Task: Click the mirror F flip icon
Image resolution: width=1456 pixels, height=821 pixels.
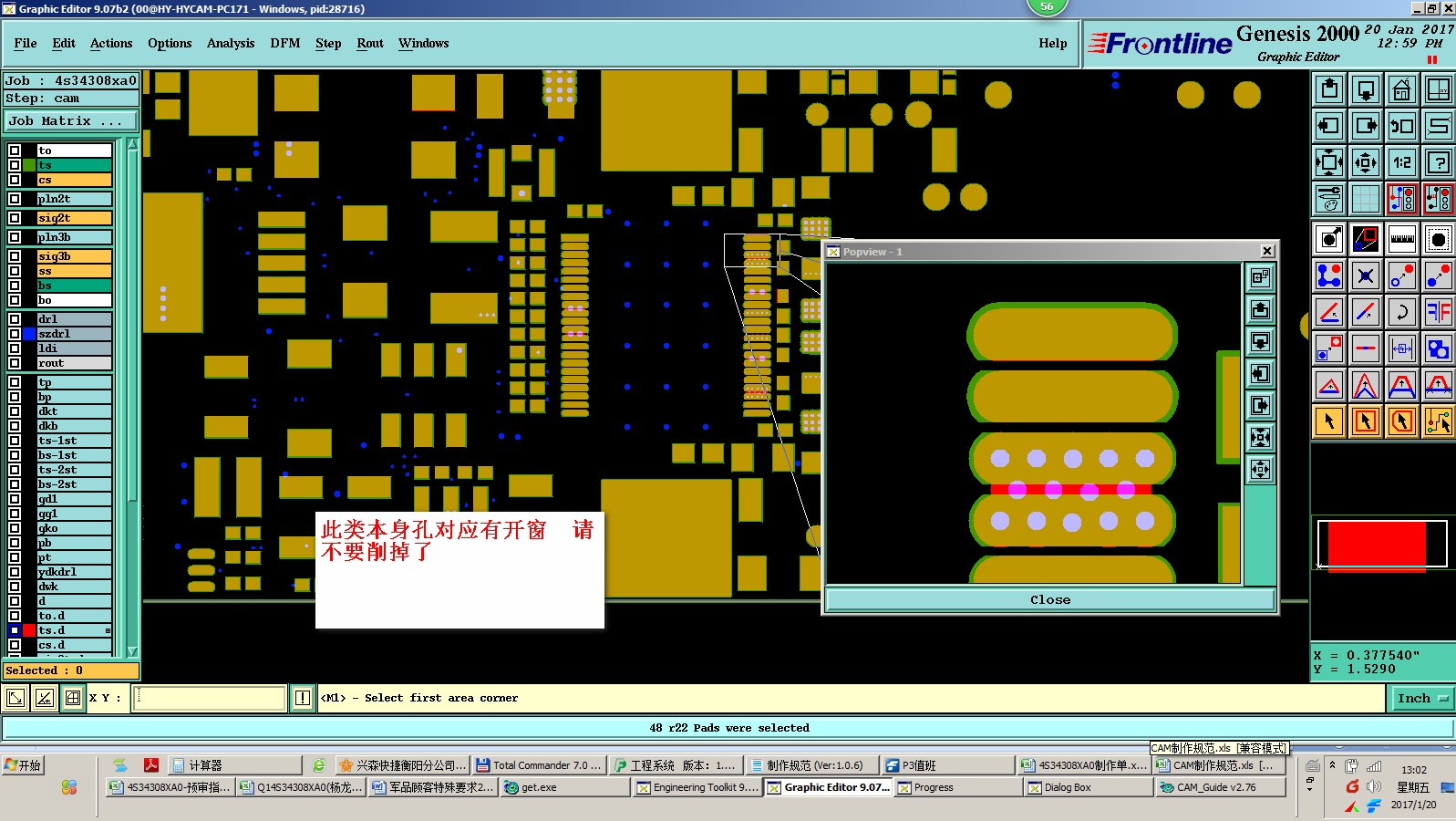Action: point(1439,312)
